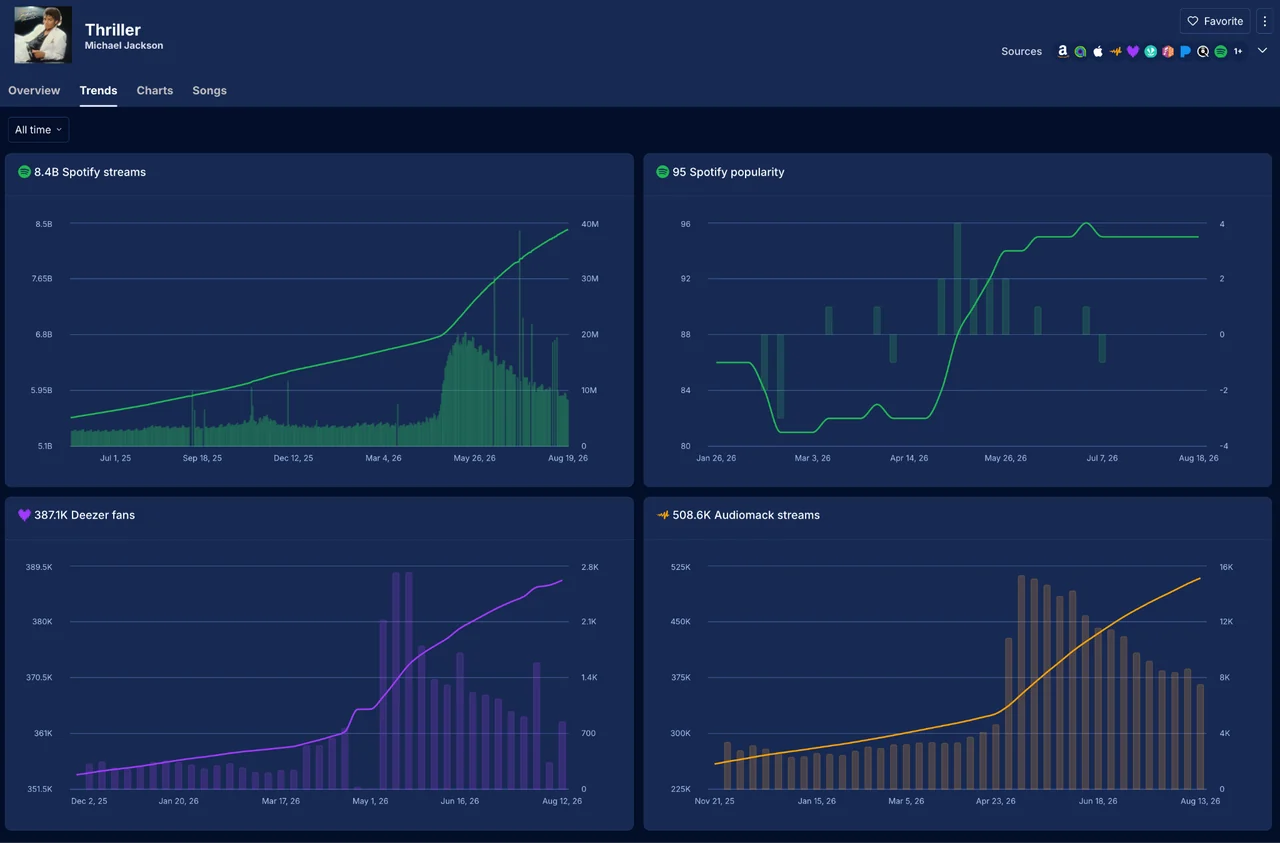Image resolution: width=1280 pixels, height=843 pixels.
Task: Click the Amazon Music source icon
Action: [x=1063, y=51]
